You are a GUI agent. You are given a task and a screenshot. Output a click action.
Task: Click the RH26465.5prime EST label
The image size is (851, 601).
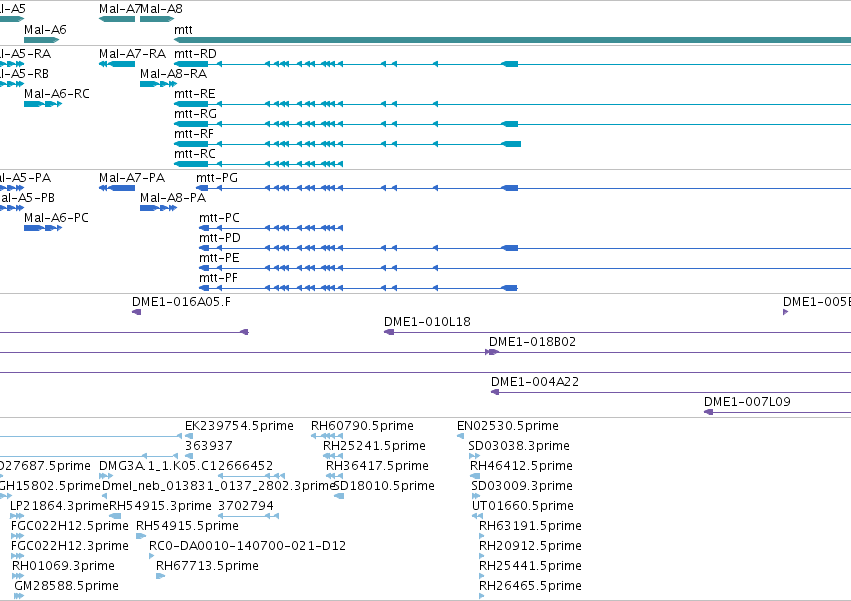point(530,586)
